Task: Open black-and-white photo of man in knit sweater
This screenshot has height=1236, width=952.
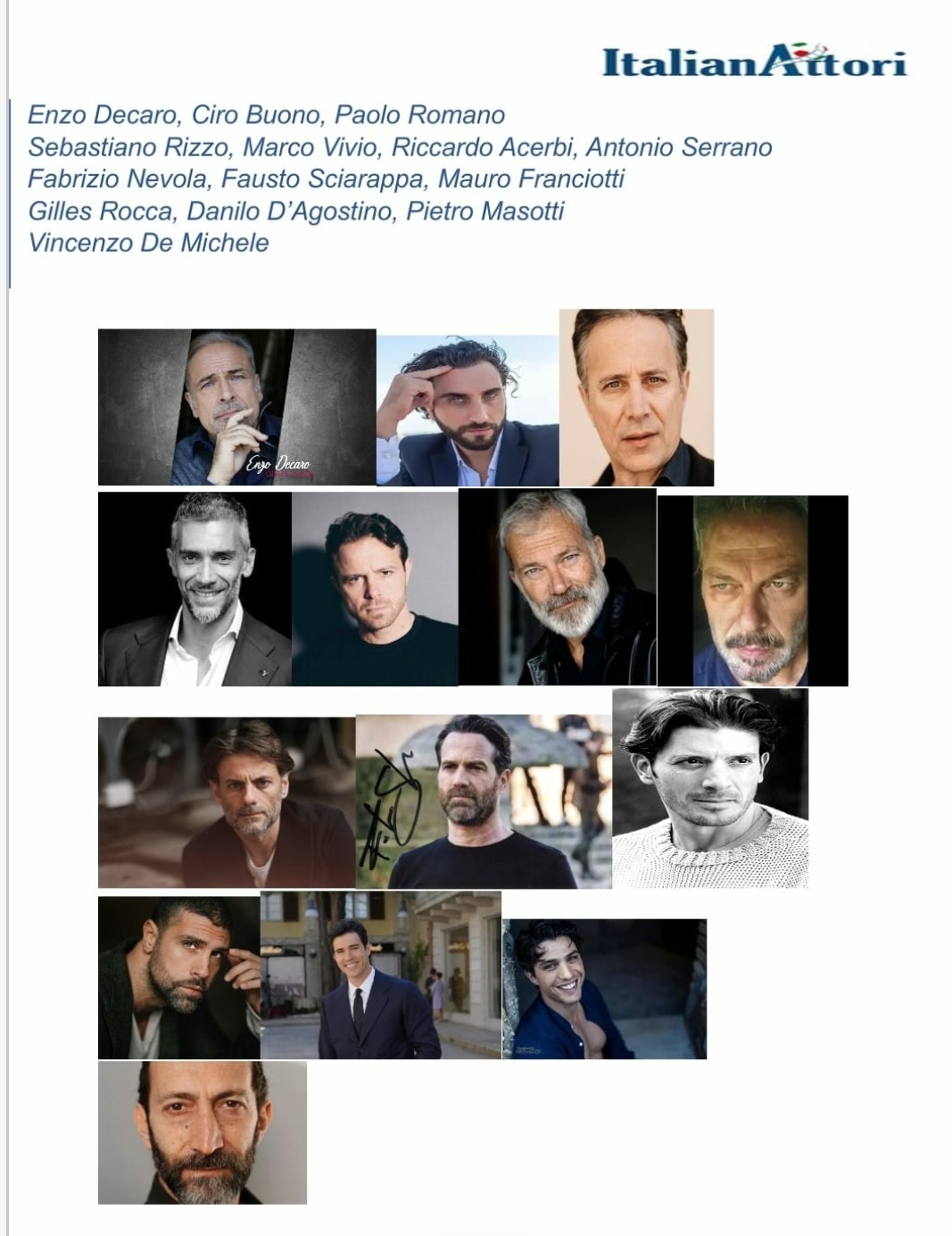Action: (x=710, y=788)
